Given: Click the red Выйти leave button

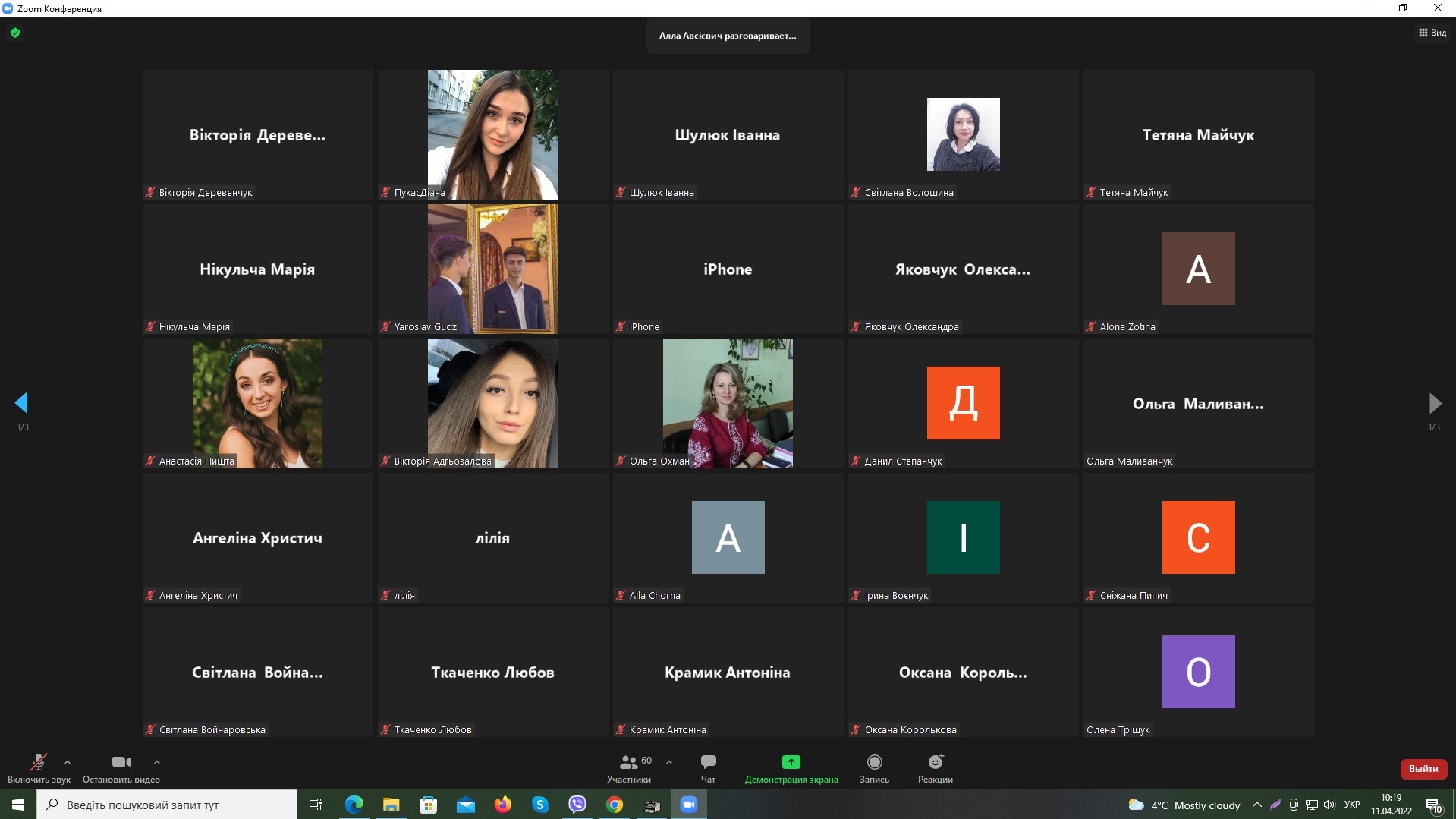Looking at the screenshot, I should coord(1423,769).
